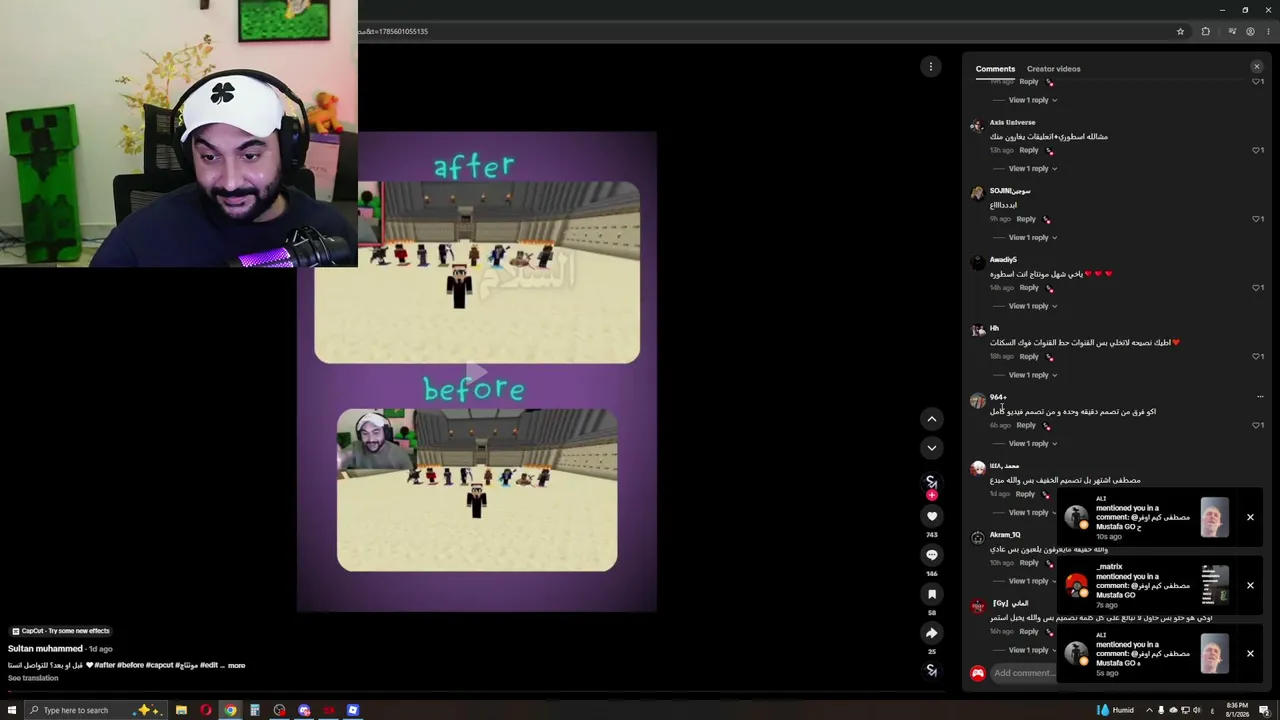Viewport: 1280px width, 720px height.
Task: Close the comments panel
Action: click(x=1257, y=67)
